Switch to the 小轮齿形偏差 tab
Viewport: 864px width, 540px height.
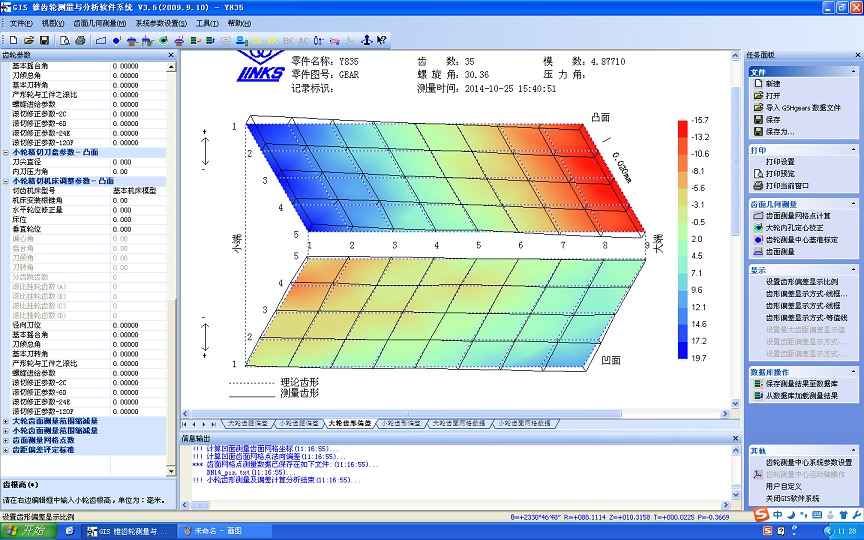[x=401, y=424]
